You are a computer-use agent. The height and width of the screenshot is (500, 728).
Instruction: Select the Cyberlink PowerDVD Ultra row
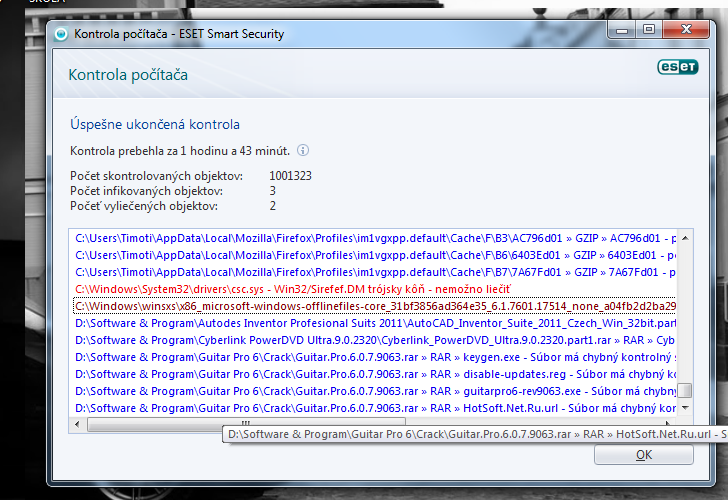(x=375, y=340)
